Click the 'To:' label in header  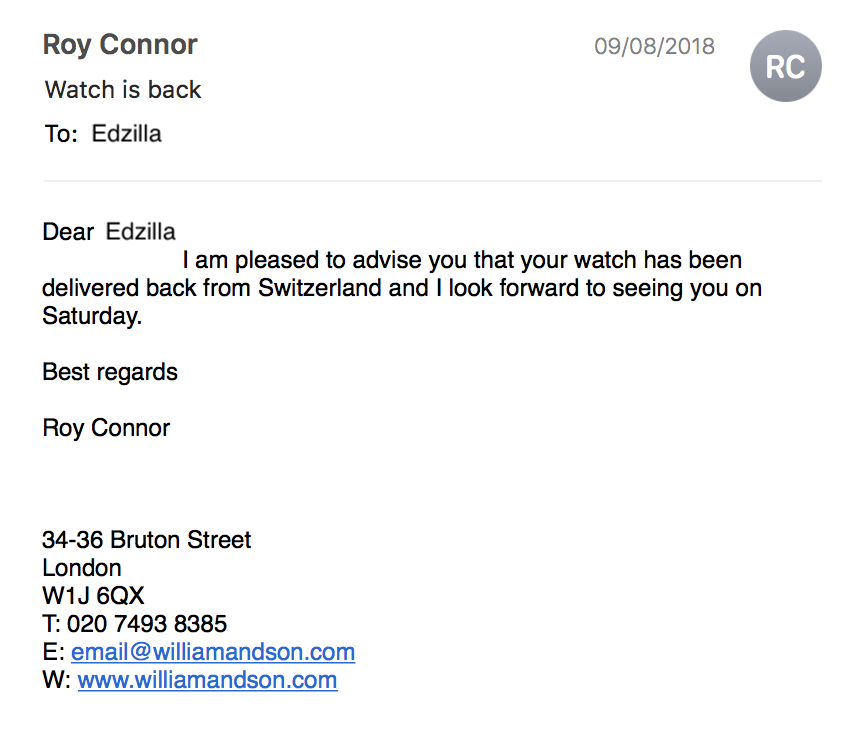(x=61, y=134)
